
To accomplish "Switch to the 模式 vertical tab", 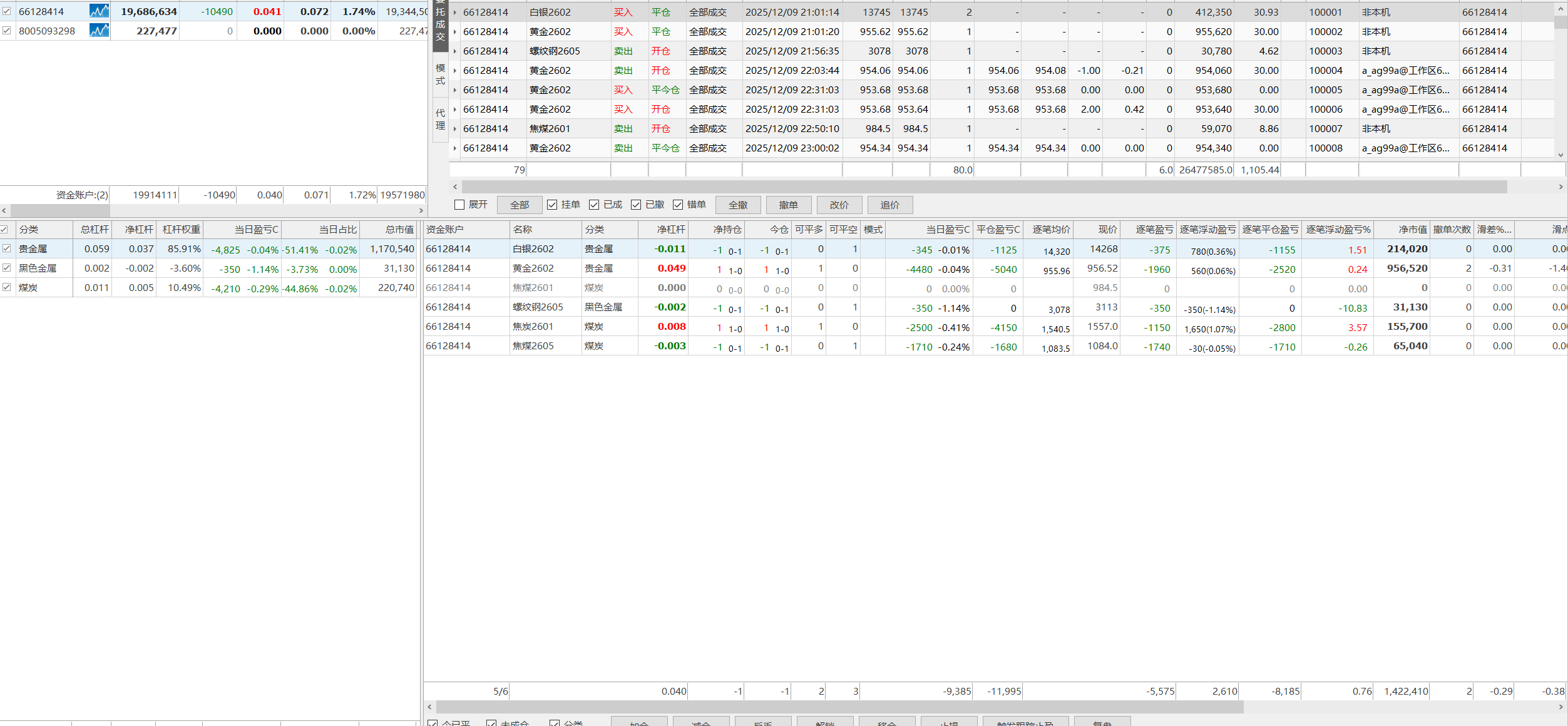I will tap(441, 74).
